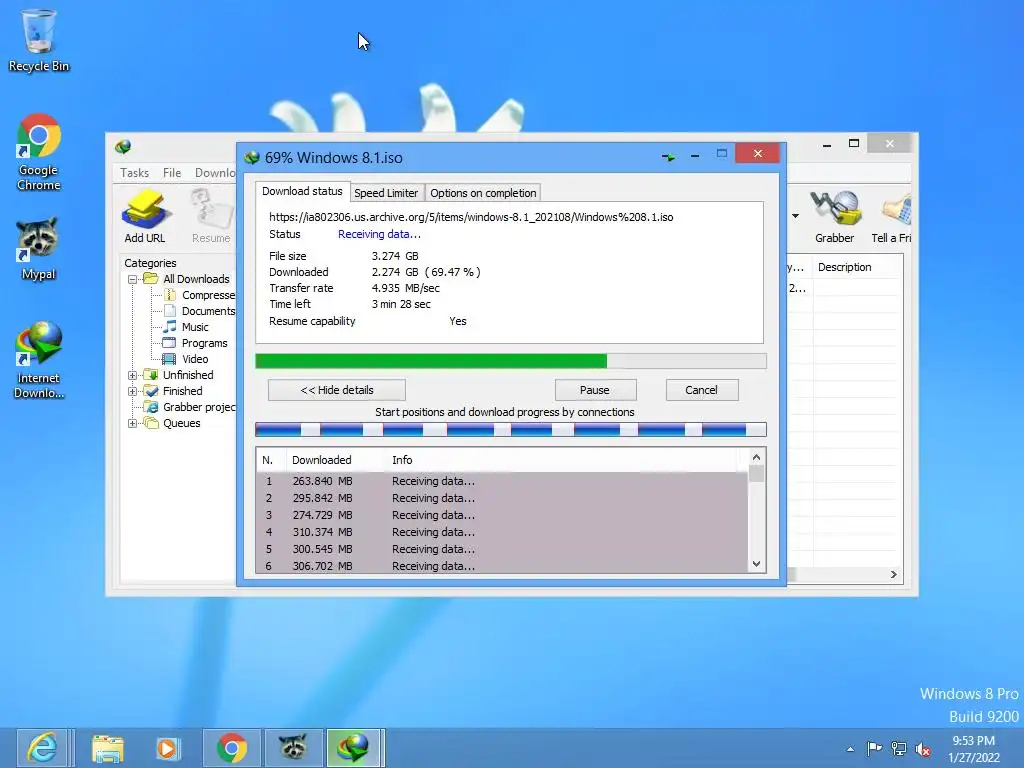Select connection row 1 with 263.840 MB
1024x768 pixels.
[x=502, y=481]
